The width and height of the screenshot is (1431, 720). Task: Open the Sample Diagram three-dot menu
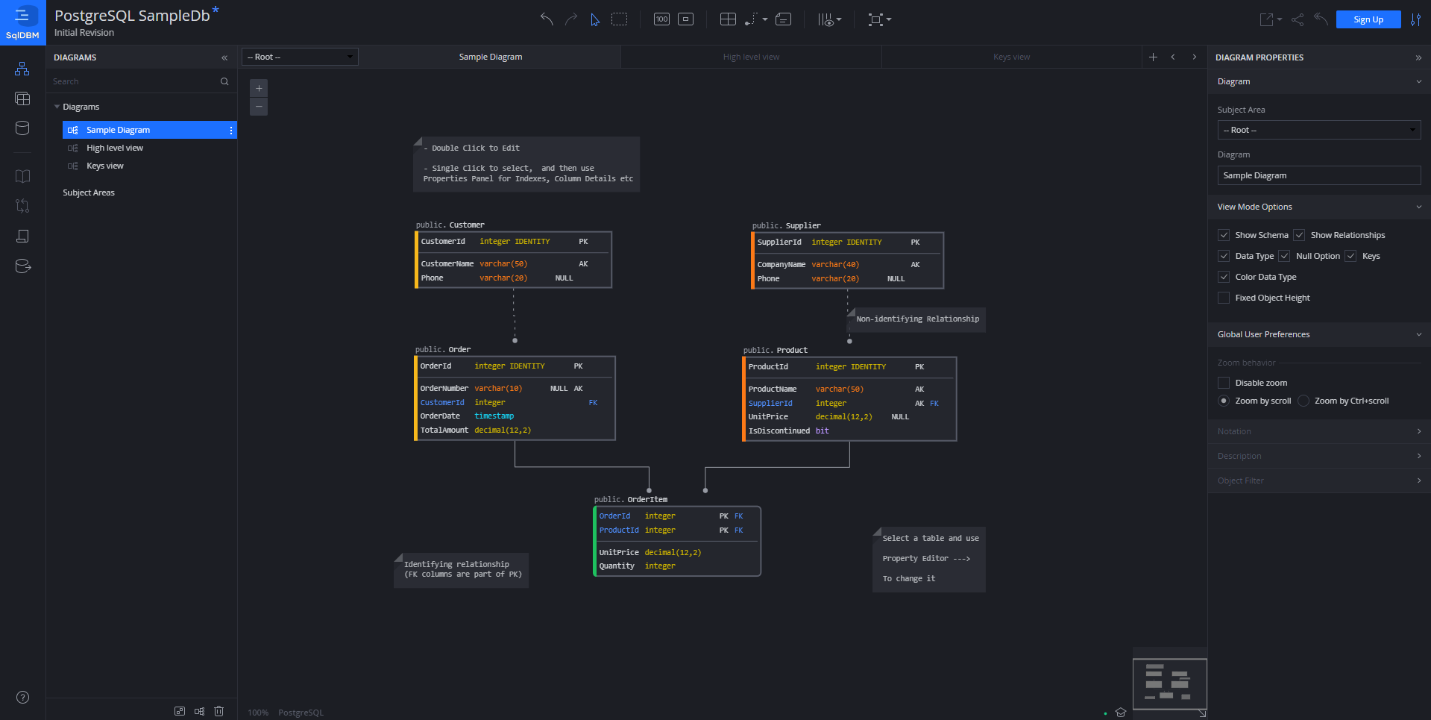[231, 130]
